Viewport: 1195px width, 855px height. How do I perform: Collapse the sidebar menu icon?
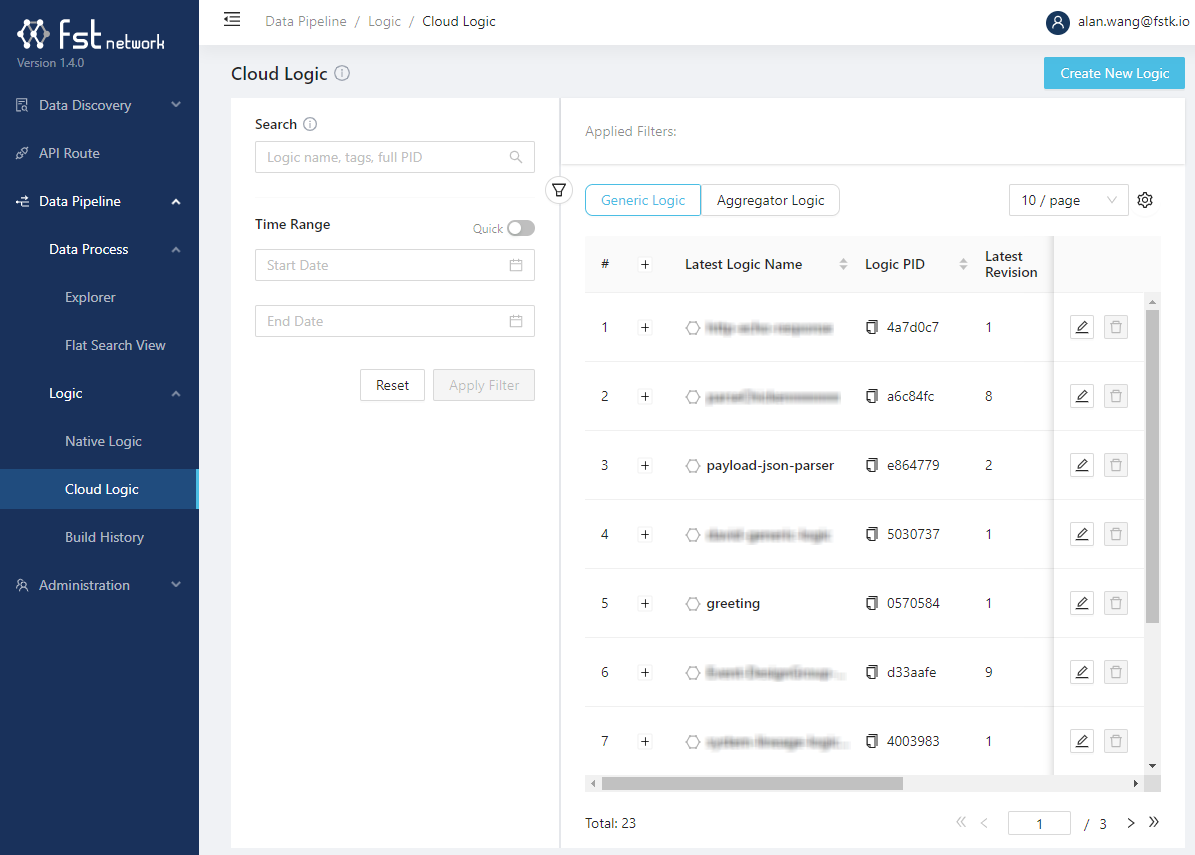(232, 19)
